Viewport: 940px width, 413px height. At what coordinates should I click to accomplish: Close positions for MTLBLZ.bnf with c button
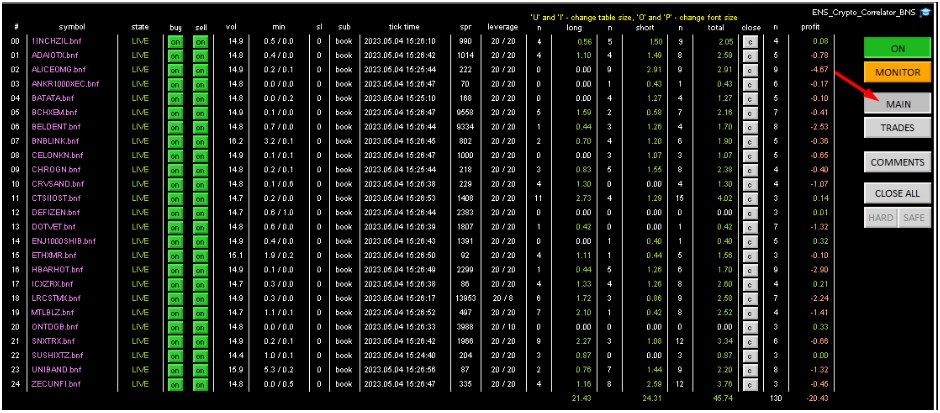(x=751, y=313)
